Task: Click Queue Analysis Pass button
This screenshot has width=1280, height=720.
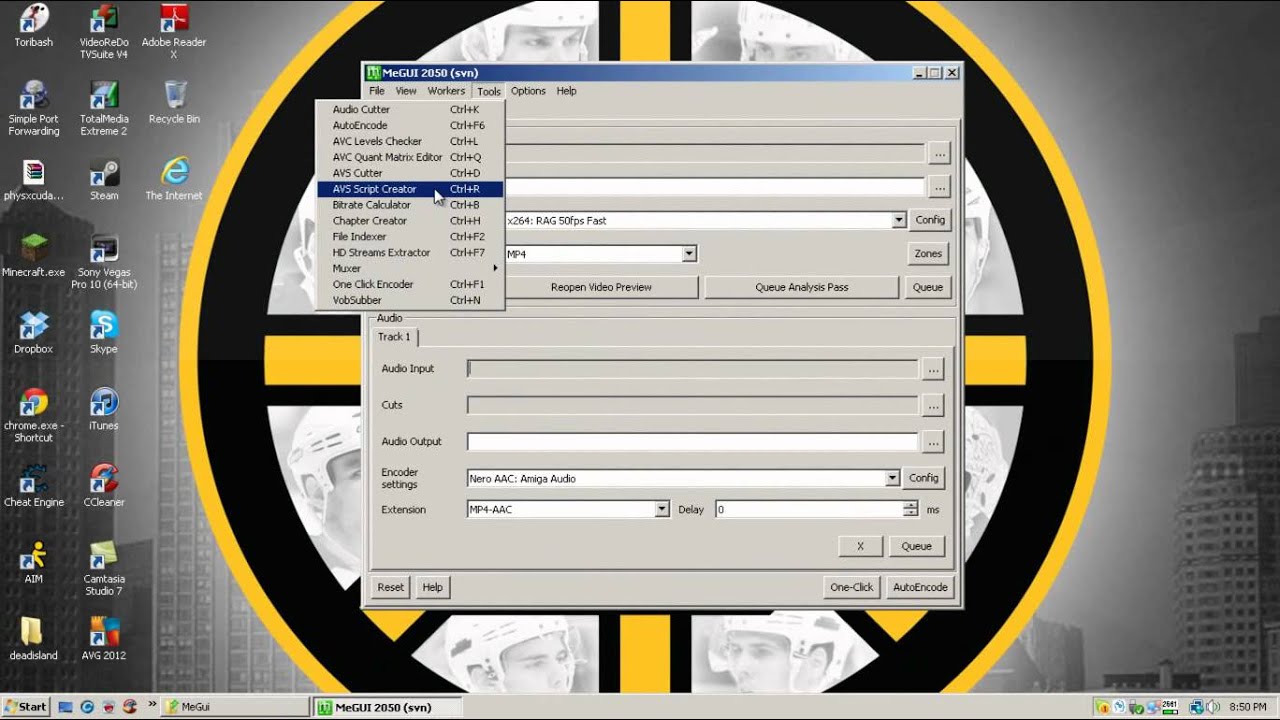Action: 802,287
